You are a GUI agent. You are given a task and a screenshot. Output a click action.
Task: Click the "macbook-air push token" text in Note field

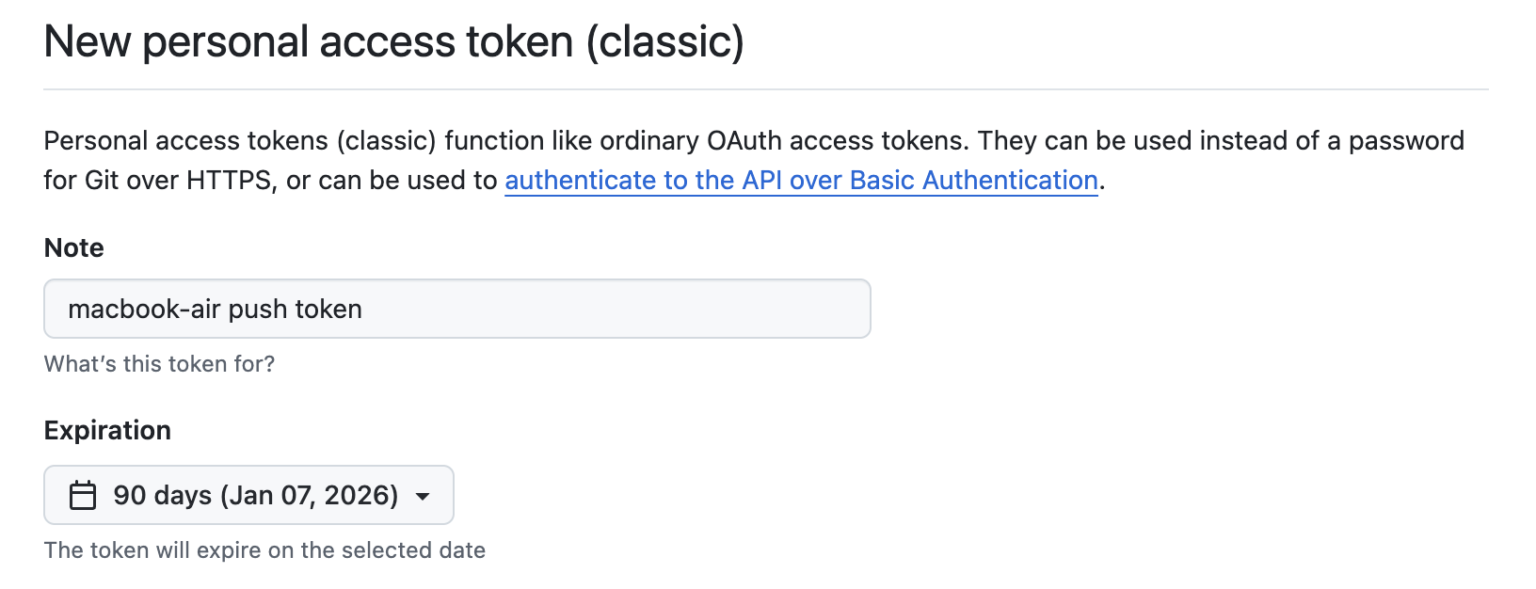pyautogui.click(x=214, y=309)
